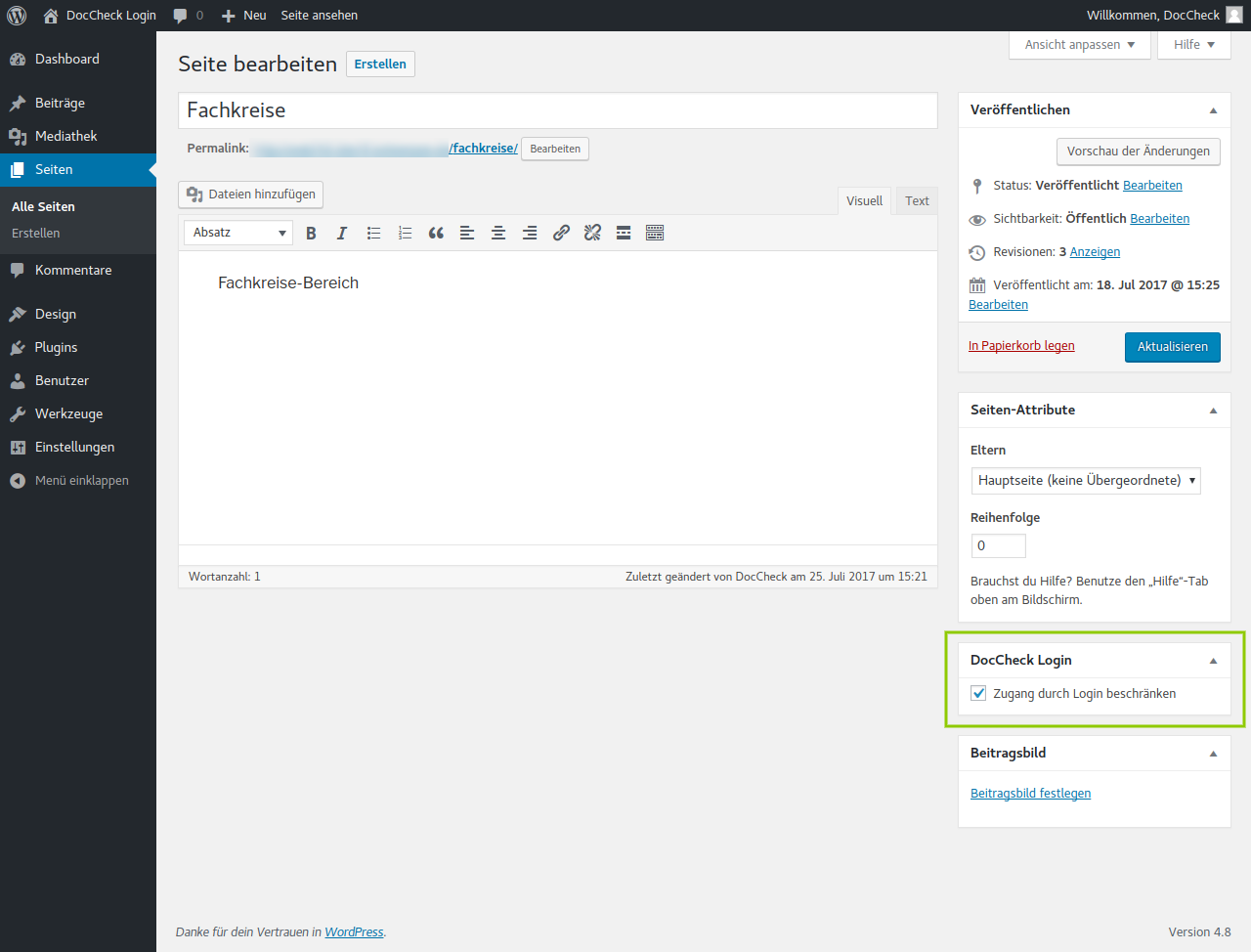Collapse sidebar via Menü einklappen
The image size is (1251, 952).
coord(78,481)
